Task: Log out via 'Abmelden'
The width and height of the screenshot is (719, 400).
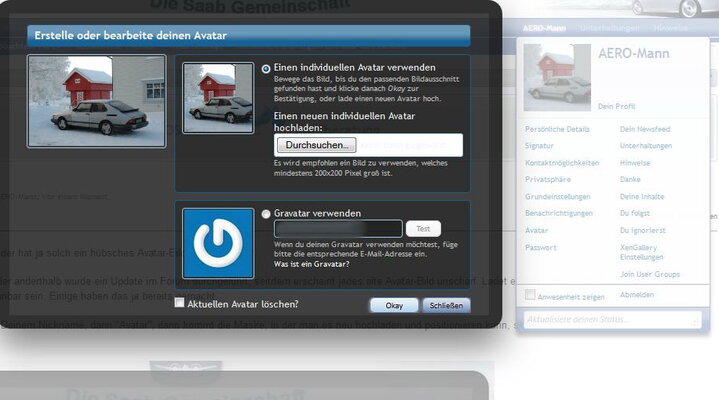Action: tap(636, 294)
